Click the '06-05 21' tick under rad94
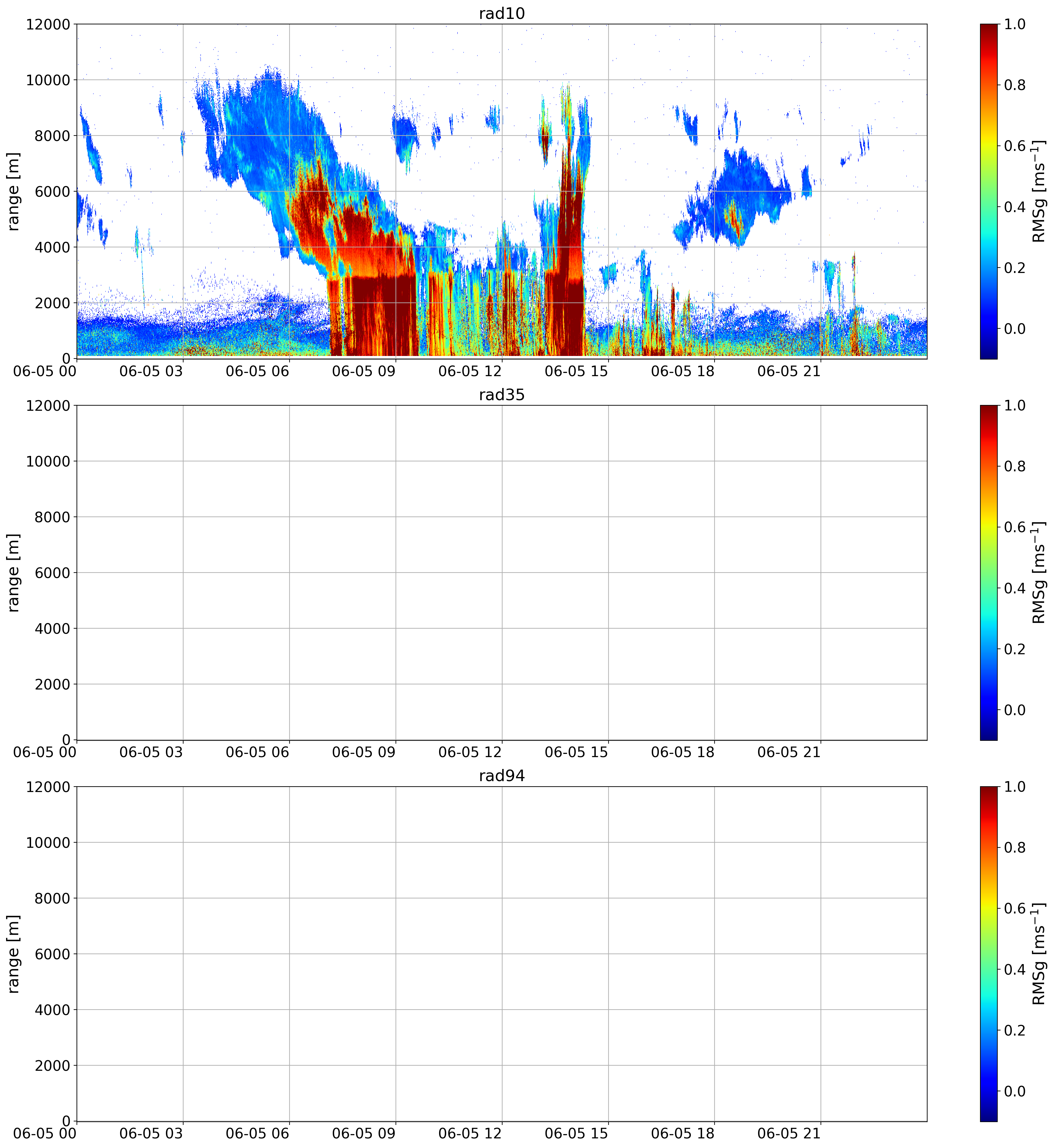Image resolution: width=1055 pixels, height=1148 pixels. [789, 1133]
